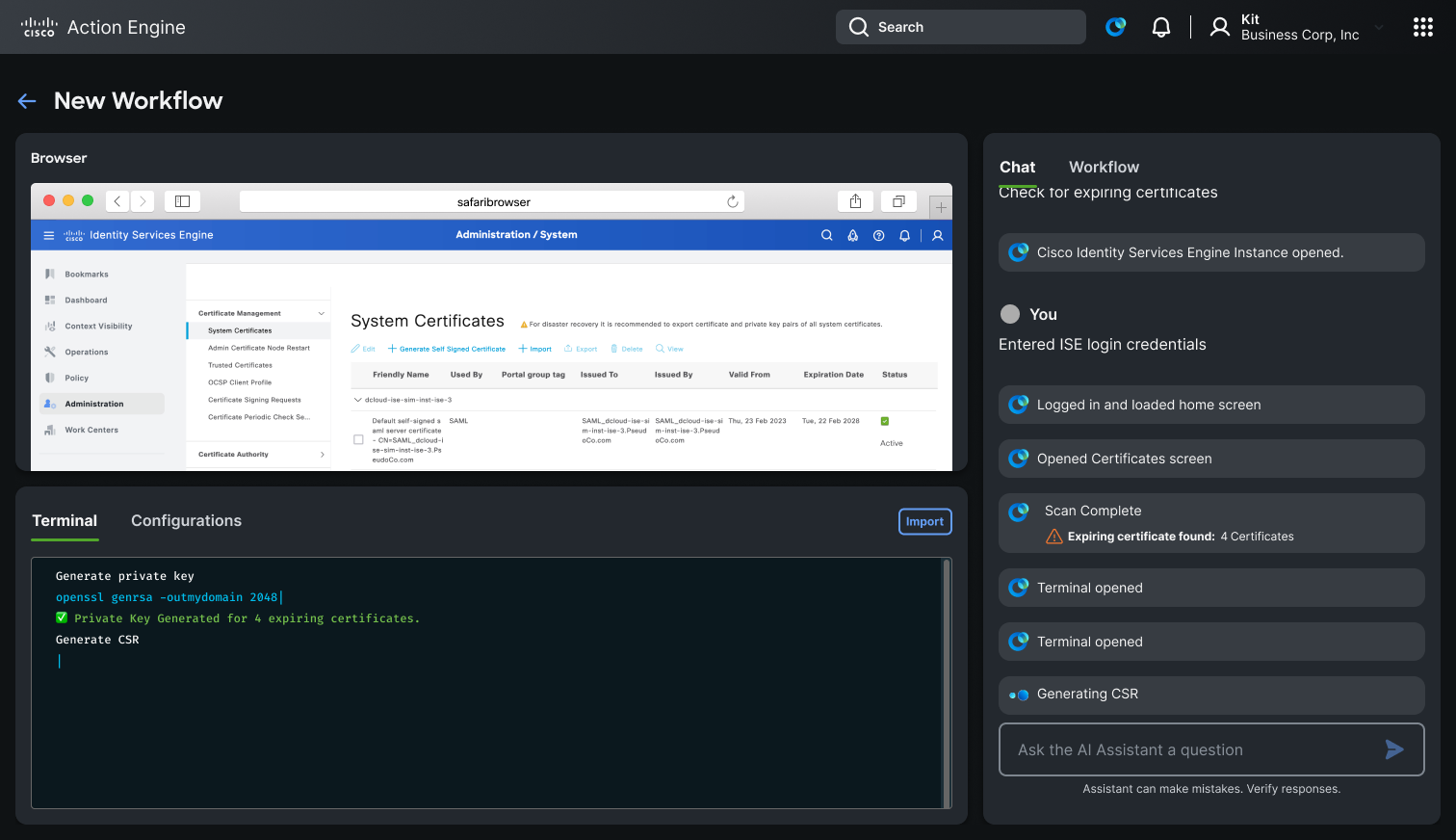The height and width of the screenshot is (840, 1456).
Task: Expand the Business Corp account dropdown
Action: pyautogui.click(x=1379, y=27)
